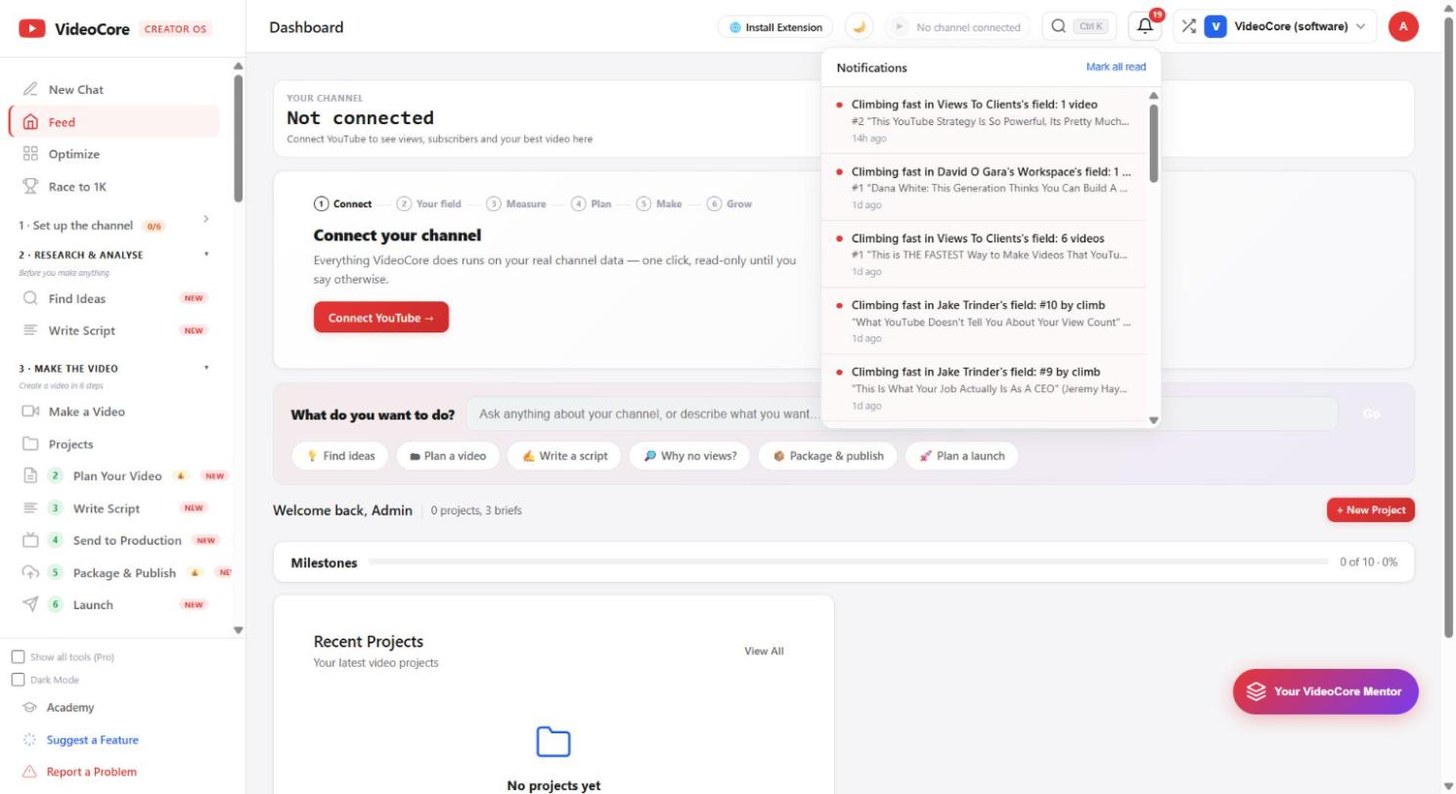Click the search magnifier icon beside Ctrl K
The width and height of the screenshot is (1456, 794).
[x=1058, y=27]
